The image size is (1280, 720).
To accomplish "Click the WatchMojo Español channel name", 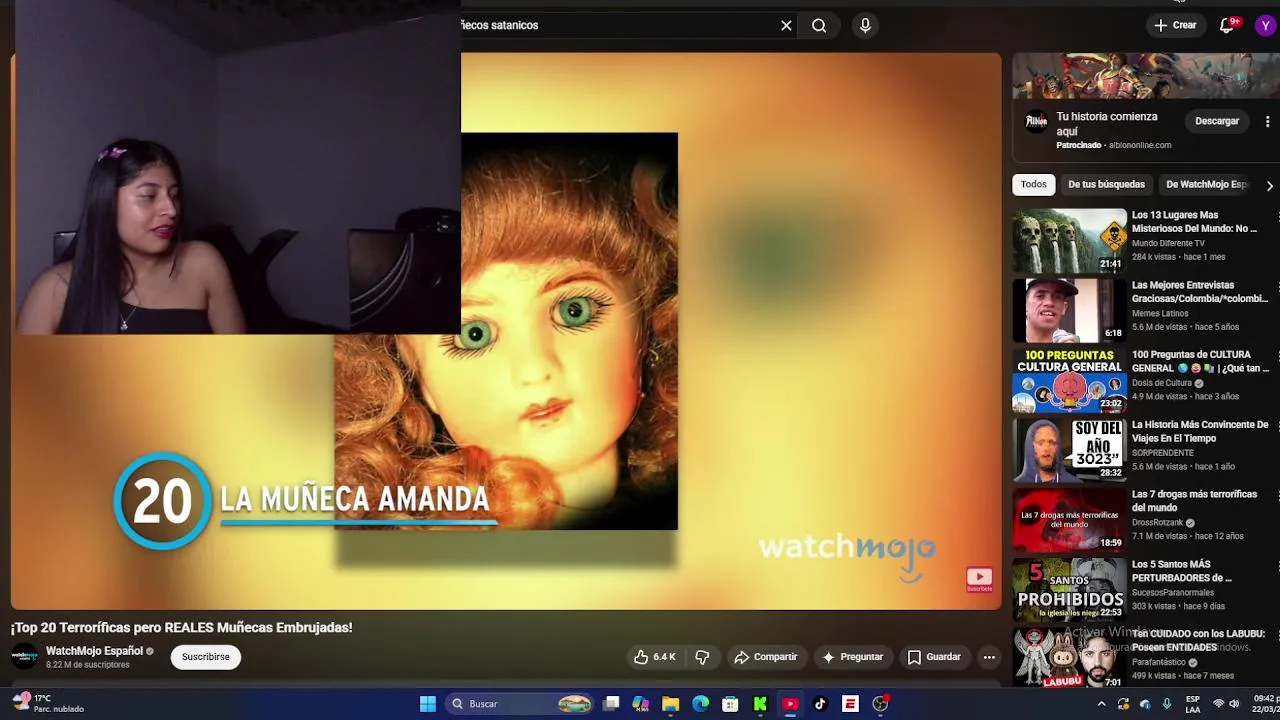I will (x=94, y=651).
